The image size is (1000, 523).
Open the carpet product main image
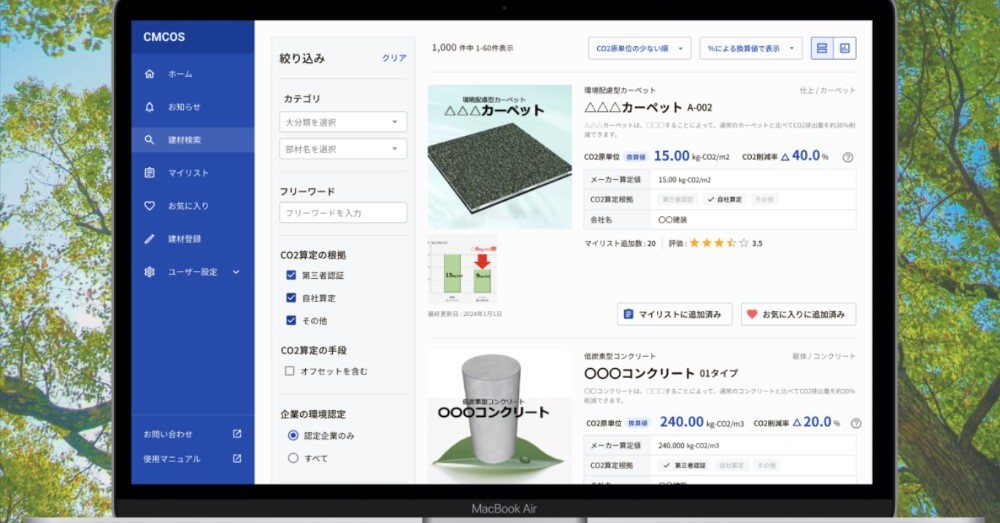click(x=499, y=156)
